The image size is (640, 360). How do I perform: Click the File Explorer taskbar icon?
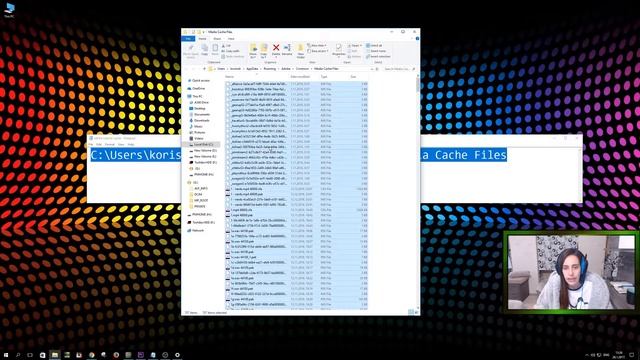(55, 355)
